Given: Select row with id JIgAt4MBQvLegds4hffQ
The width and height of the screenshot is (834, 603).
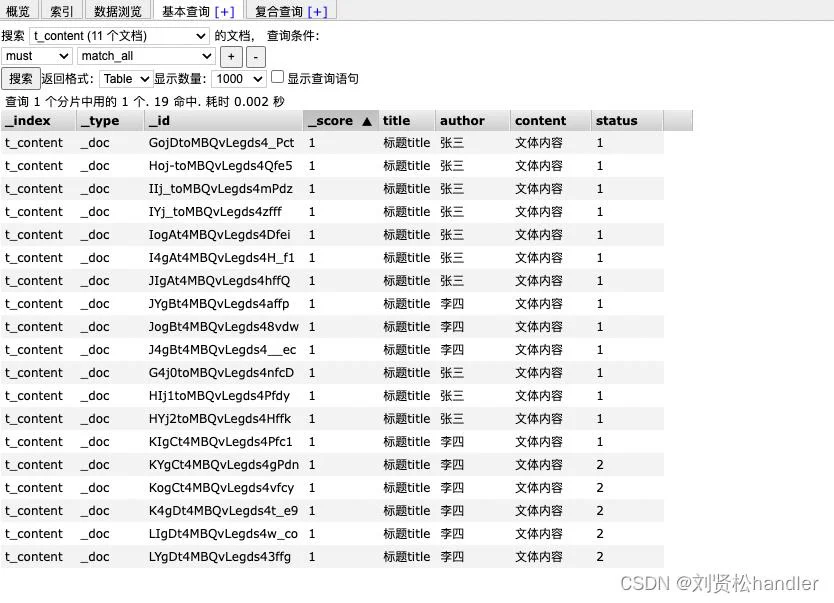Looking at the screenshot, I should coord(332,281).
